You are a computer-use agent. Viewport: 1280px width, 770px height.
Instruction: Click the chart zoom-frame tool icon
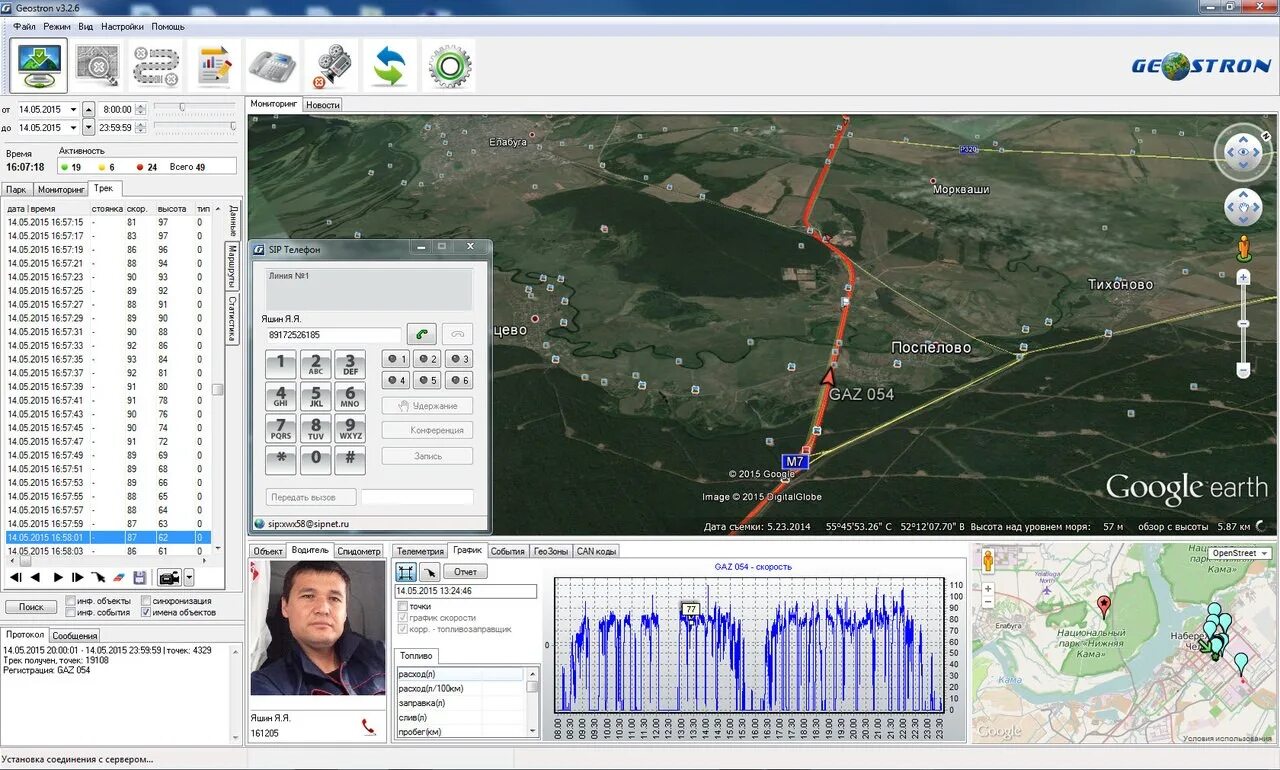[406, 572]
